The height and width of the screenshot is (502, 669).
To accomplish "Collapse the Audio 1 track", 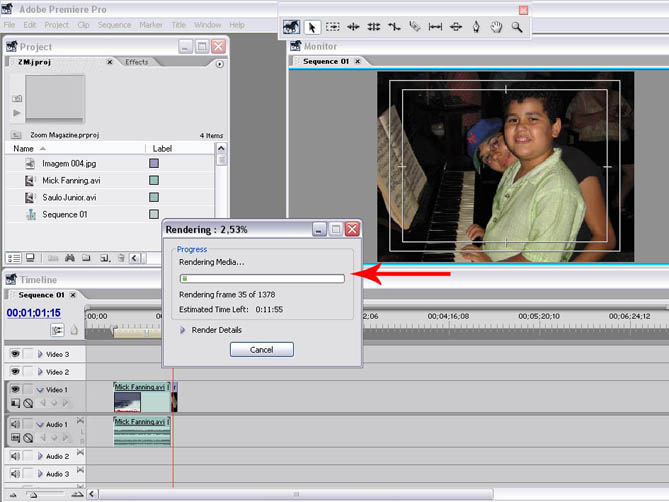I will coord(40,424).
